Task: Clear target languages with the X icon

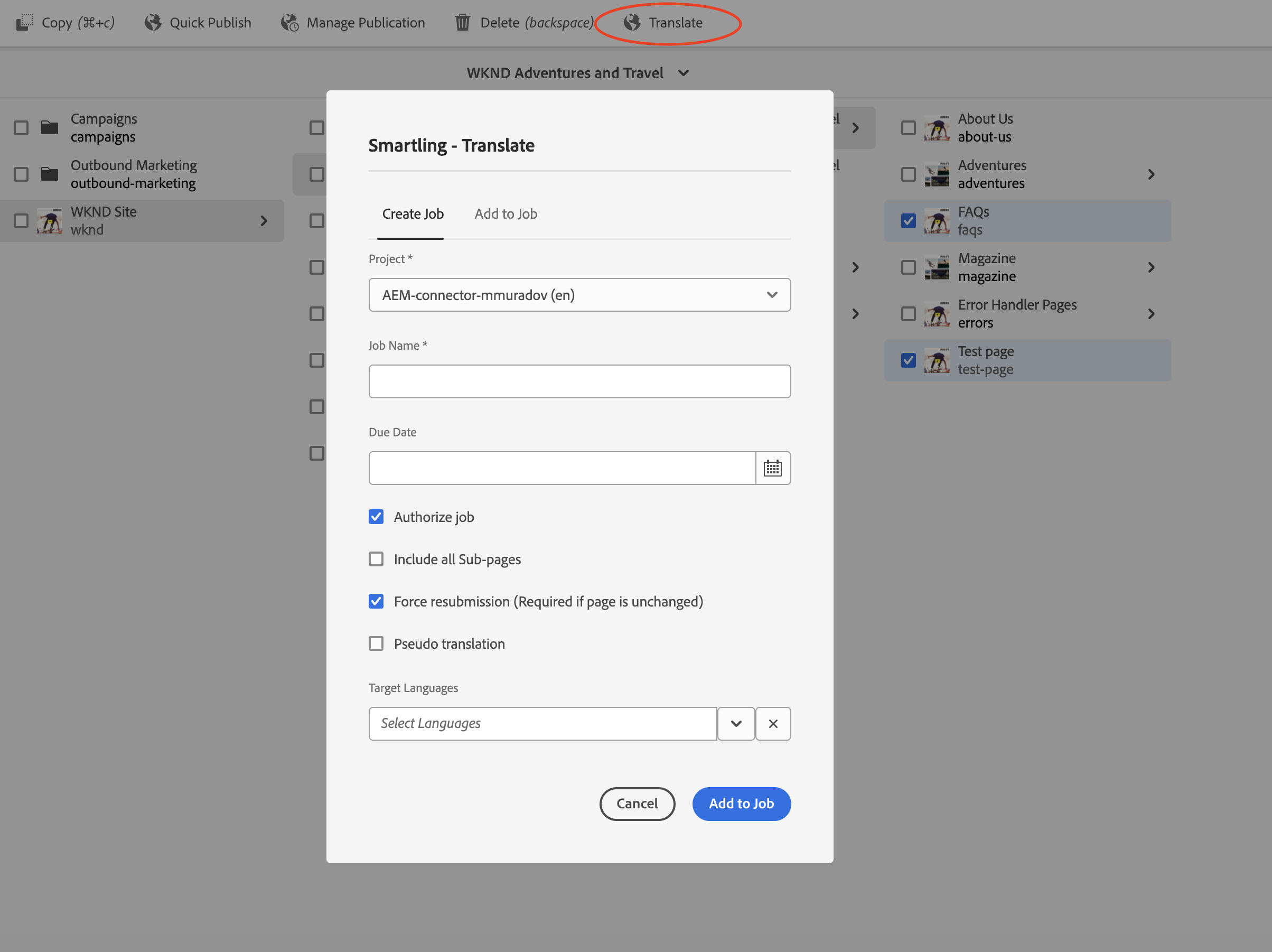Action: point(772,723)
